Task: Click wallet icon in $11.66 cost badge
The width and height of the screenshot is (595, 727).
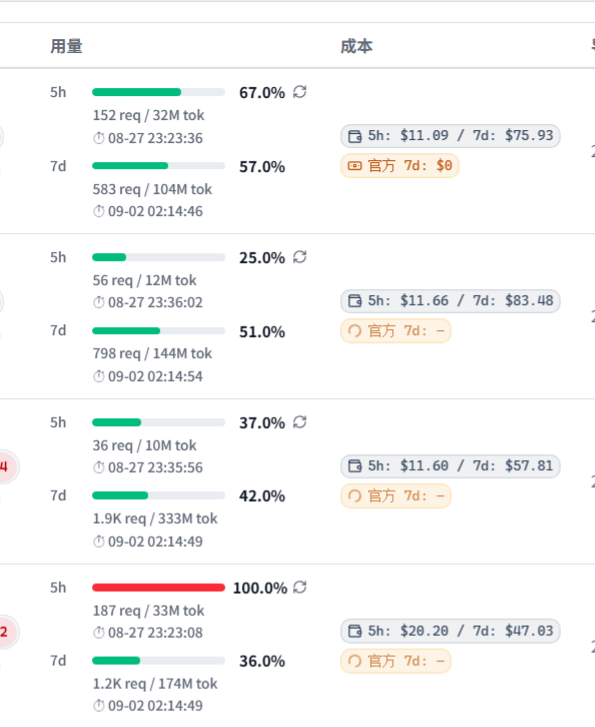Action: 355,301
